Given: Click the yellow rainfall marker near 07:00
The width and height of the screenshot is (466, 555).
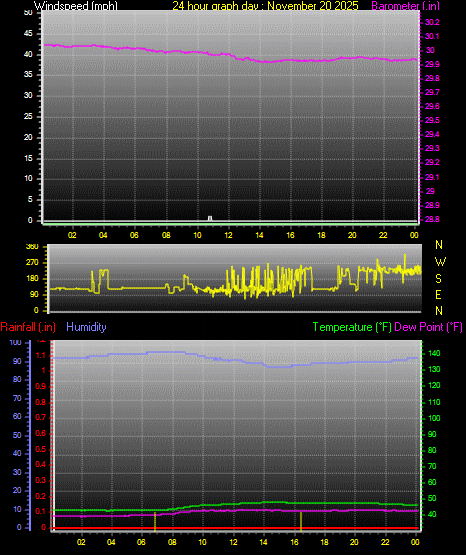Looking at the screenshot, I should (x=155, y=521).
